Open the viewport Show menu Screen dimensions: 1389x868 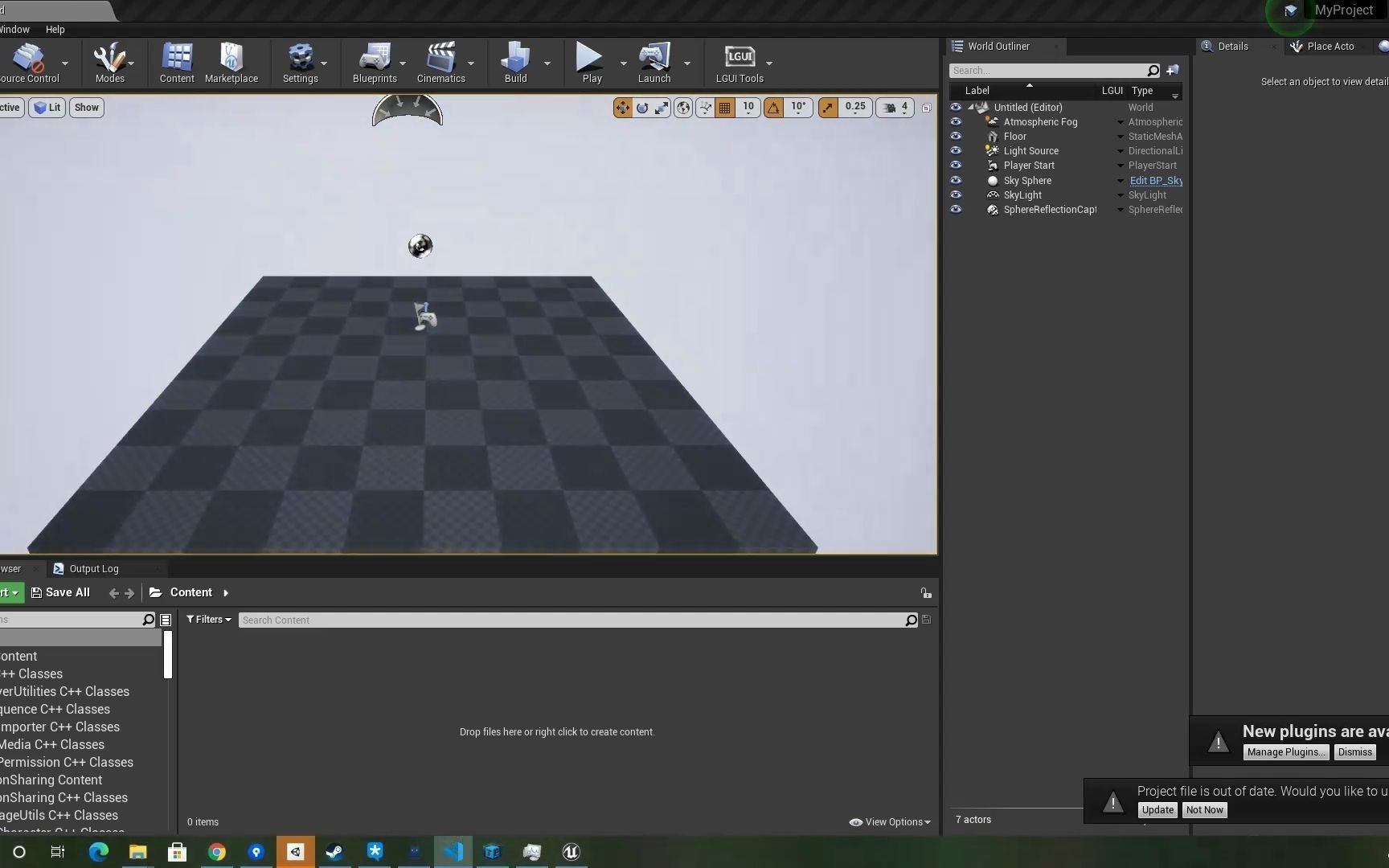[87, 108]
